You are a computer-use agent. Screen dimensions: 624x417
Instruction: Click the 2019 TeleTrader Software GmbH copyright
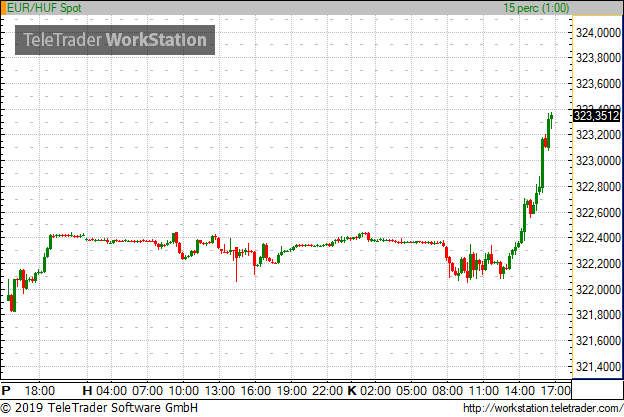pos(99,408)
